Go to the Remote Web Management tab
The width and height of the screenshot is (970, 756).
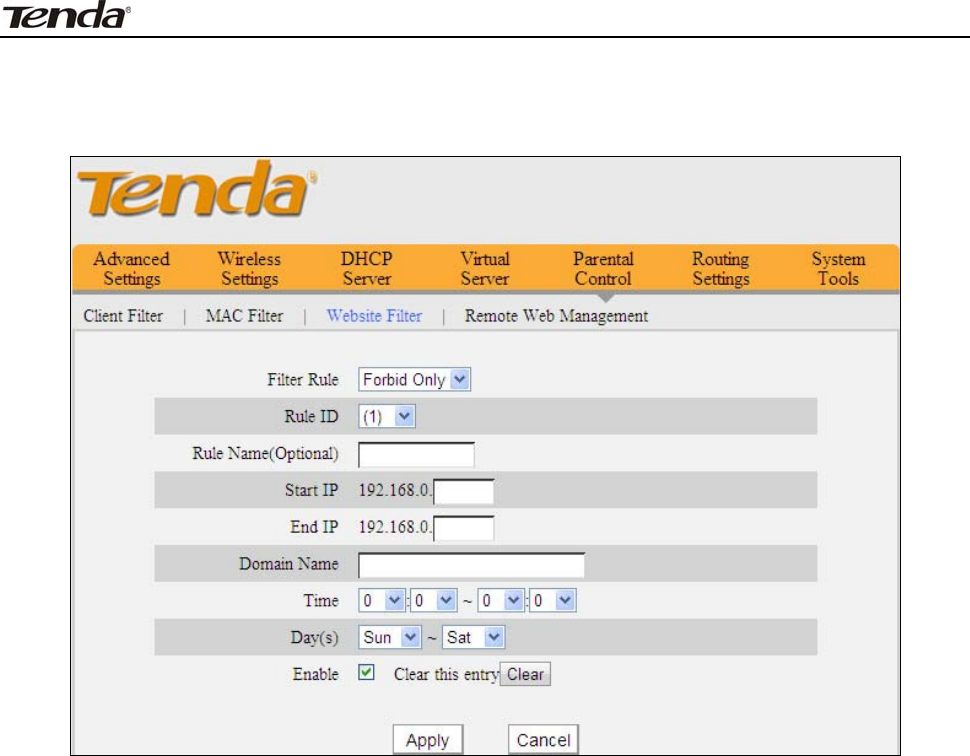(x=556, y=316)
